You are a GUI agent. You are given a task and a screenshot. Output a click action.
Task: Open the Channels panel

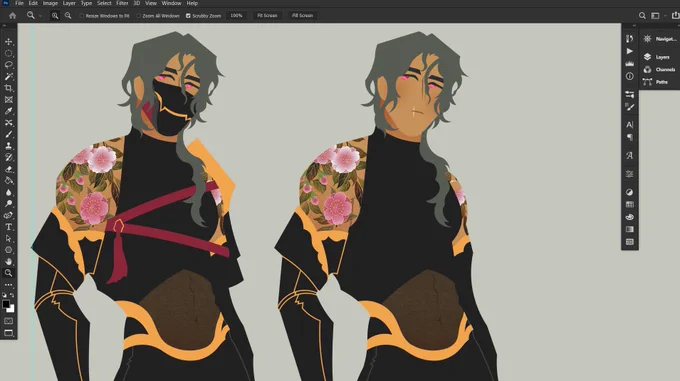[x=660, y=69]
